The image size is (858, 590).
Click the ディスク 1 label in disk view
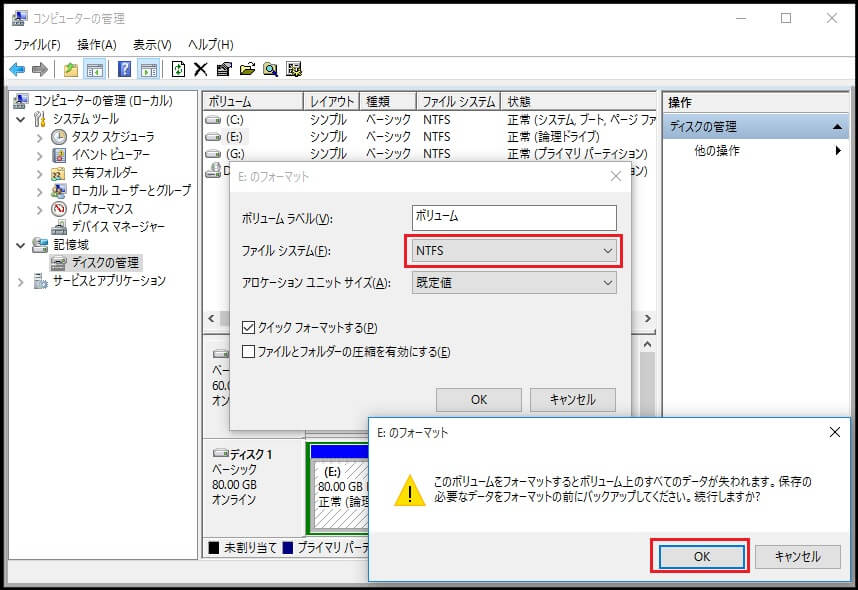coord(250,454)
